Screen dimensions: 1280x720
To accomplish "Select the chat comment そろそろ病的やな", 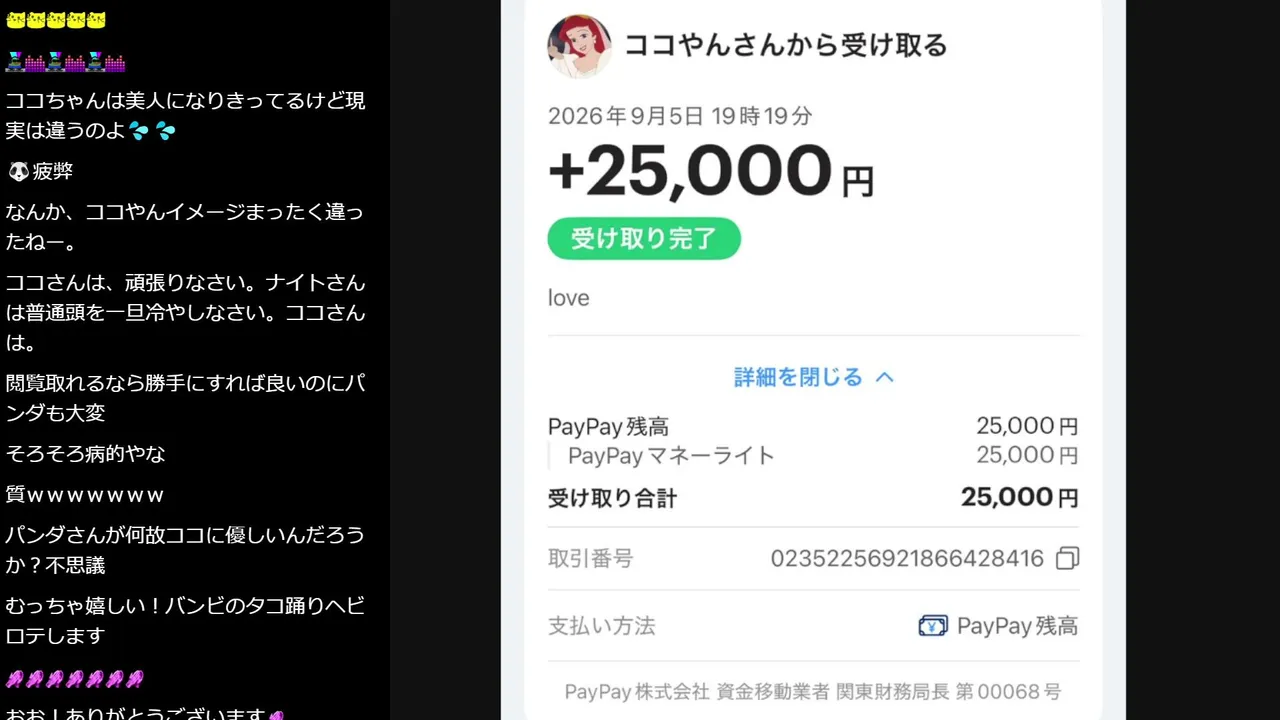I will [86, 454].
